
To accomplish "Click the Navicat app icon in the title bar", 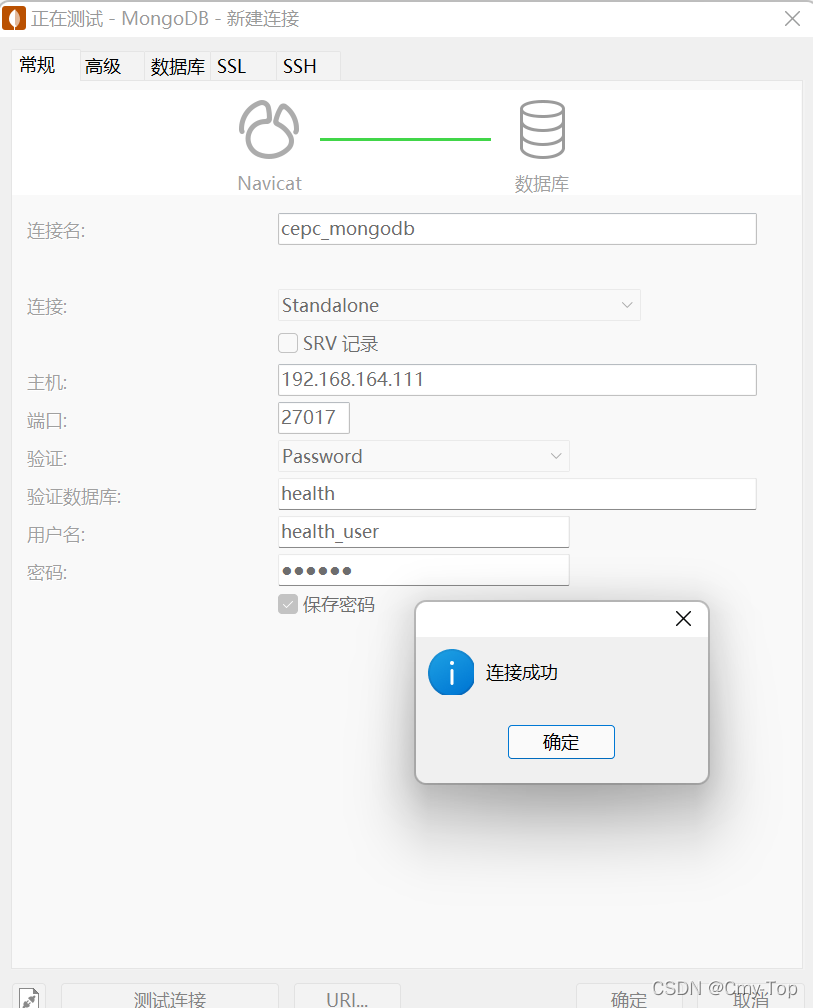I will pos(14,18).
